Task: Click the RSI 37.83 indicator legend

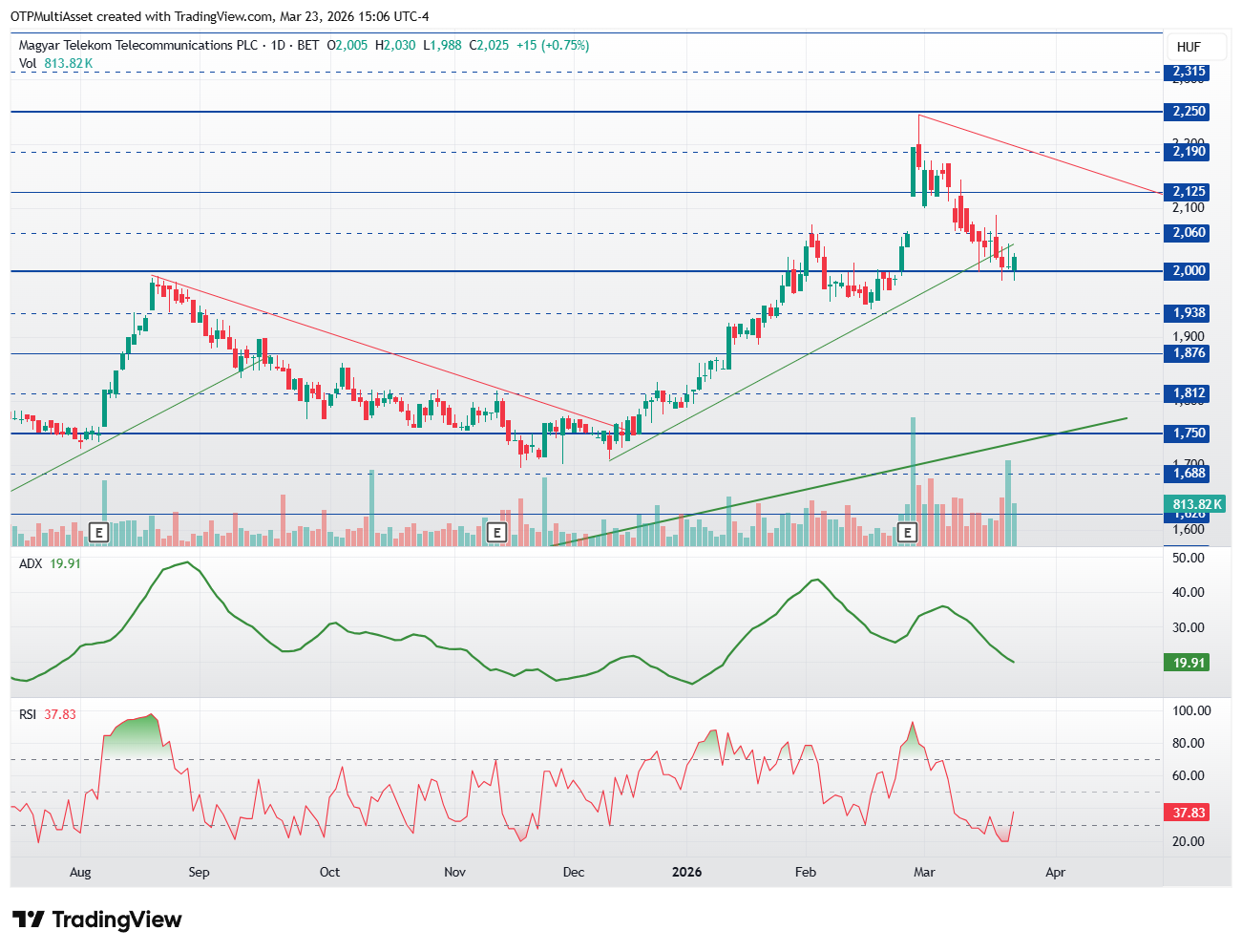Action: tap(48, 714)
